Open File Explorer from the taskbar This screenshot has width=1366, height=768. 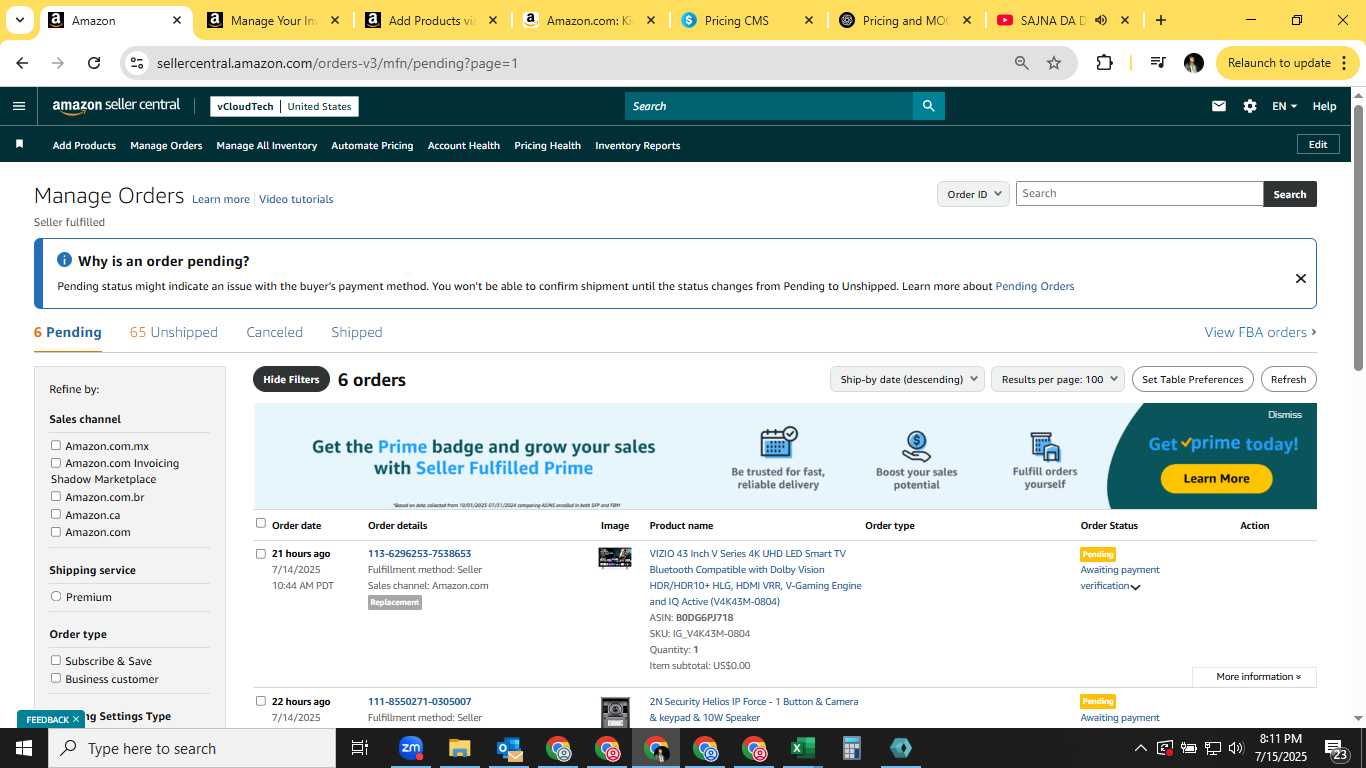[x=459, y=748]
